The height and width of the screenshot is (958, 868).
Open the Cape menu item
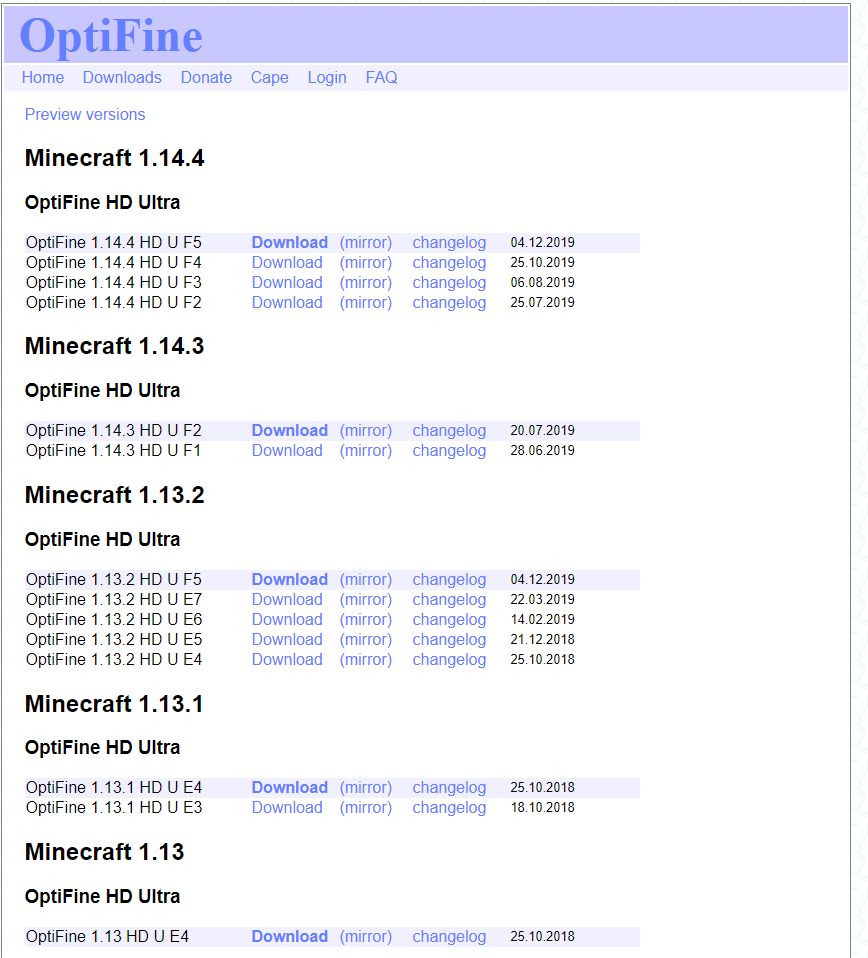tap(269, 78)
